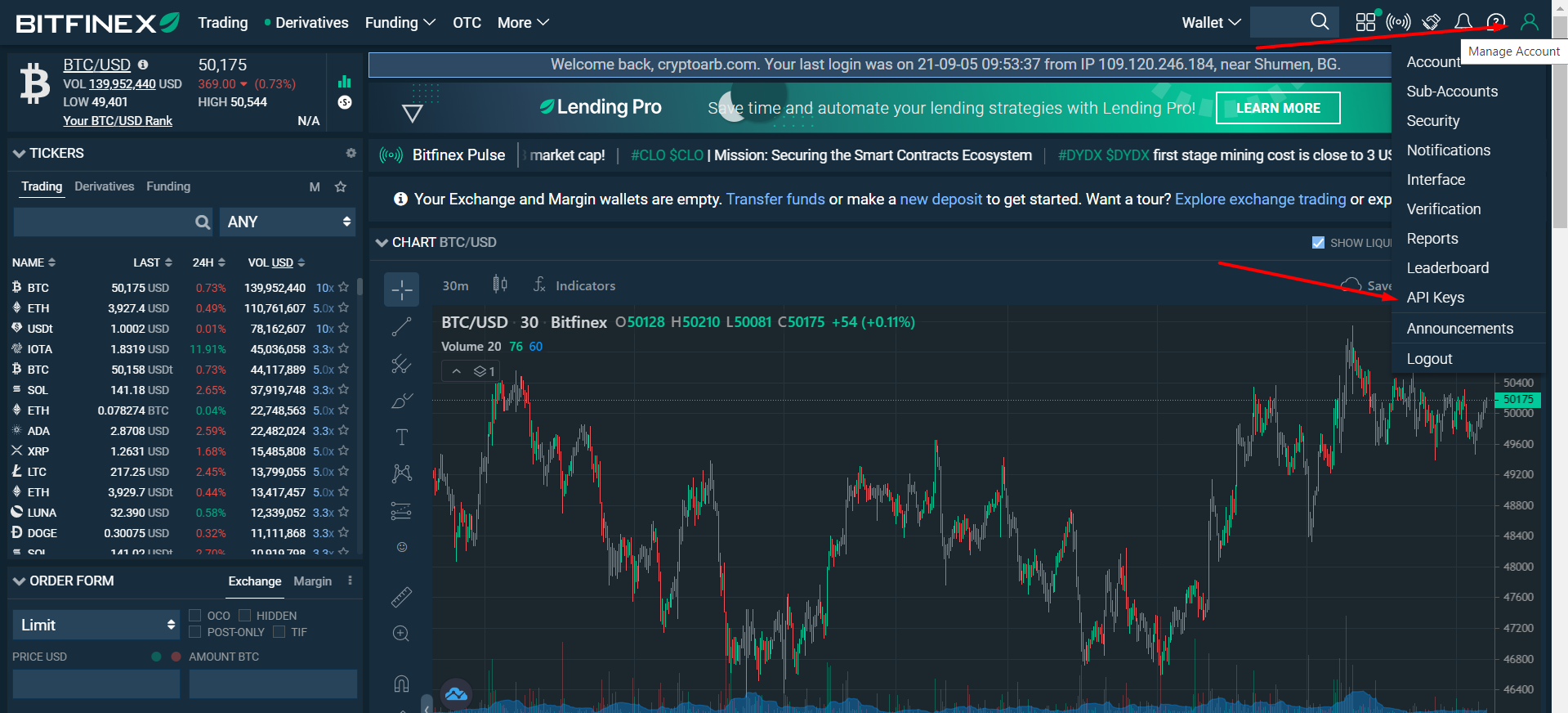Viewport: 1568px width, 713px height.
Task: Enable the OCO checkbox
Action: [195, 615]
